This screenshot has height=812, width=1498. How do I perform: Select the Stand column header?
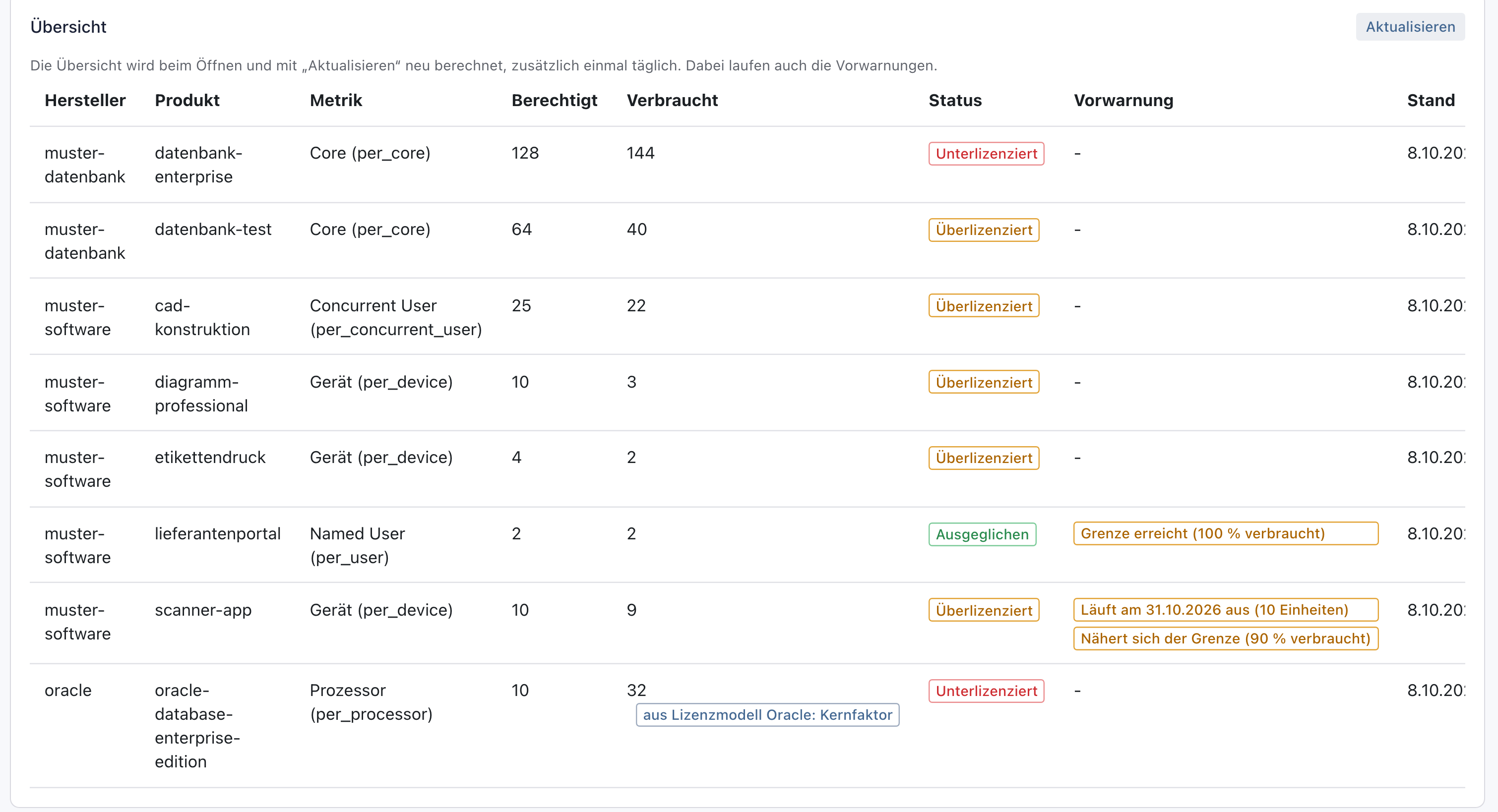pyautogui.click(x=1431, y=100)
